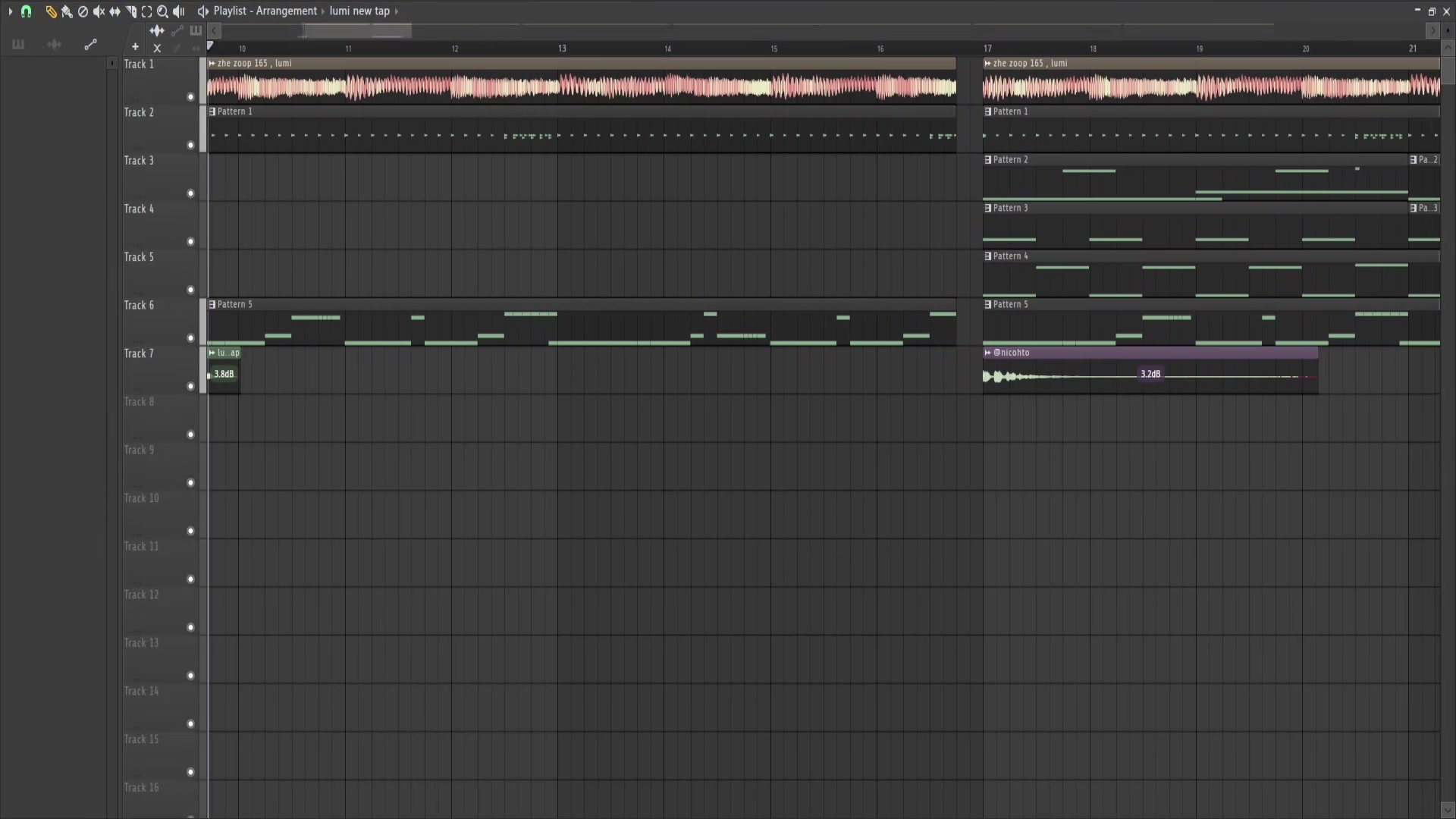Click the horizontal scrollbar thumb
1456x819 pixels.
point(357,30)
